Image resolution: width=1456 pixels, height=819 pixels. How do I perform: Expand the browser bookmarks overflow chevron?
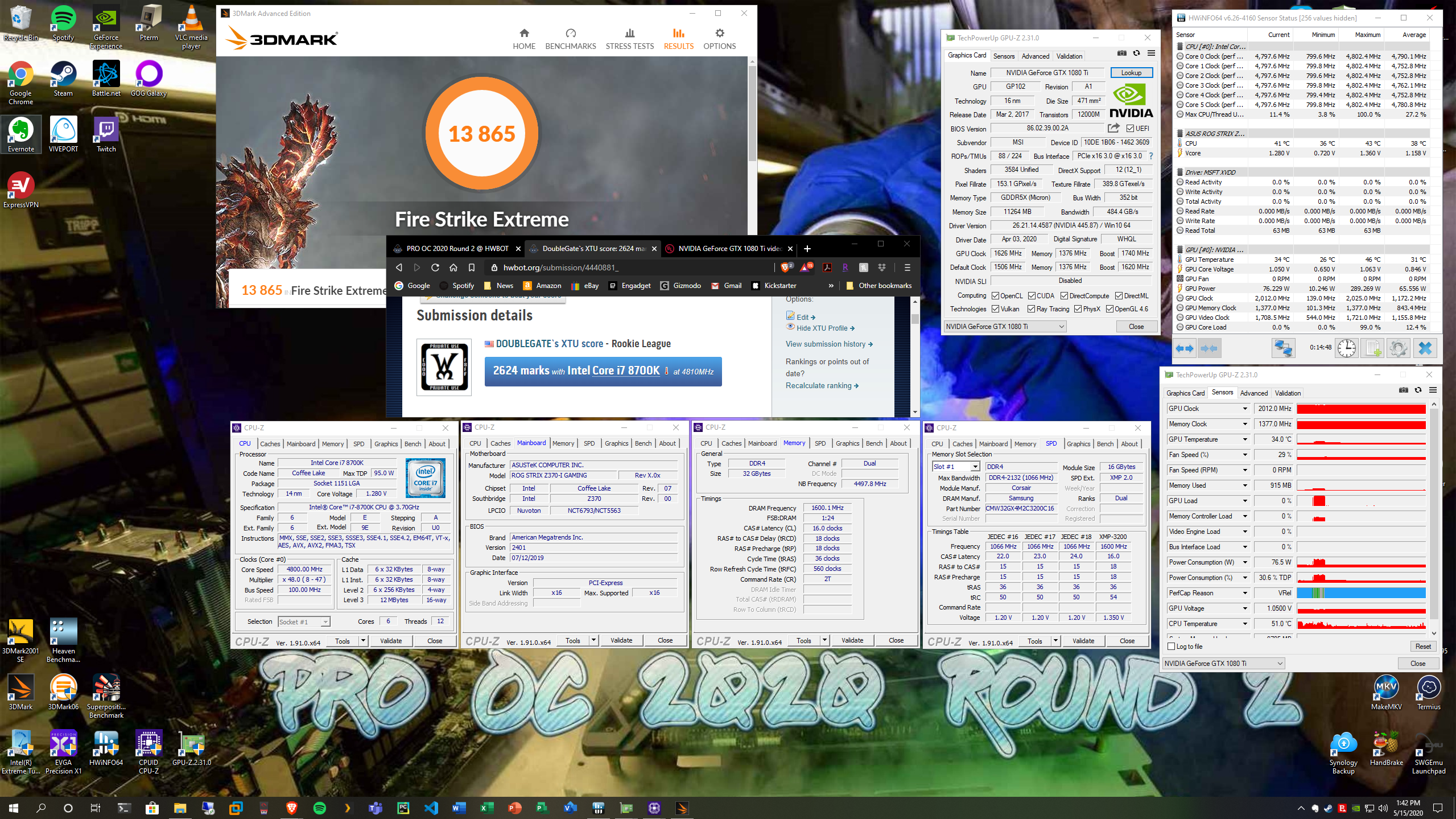(831, 286)
